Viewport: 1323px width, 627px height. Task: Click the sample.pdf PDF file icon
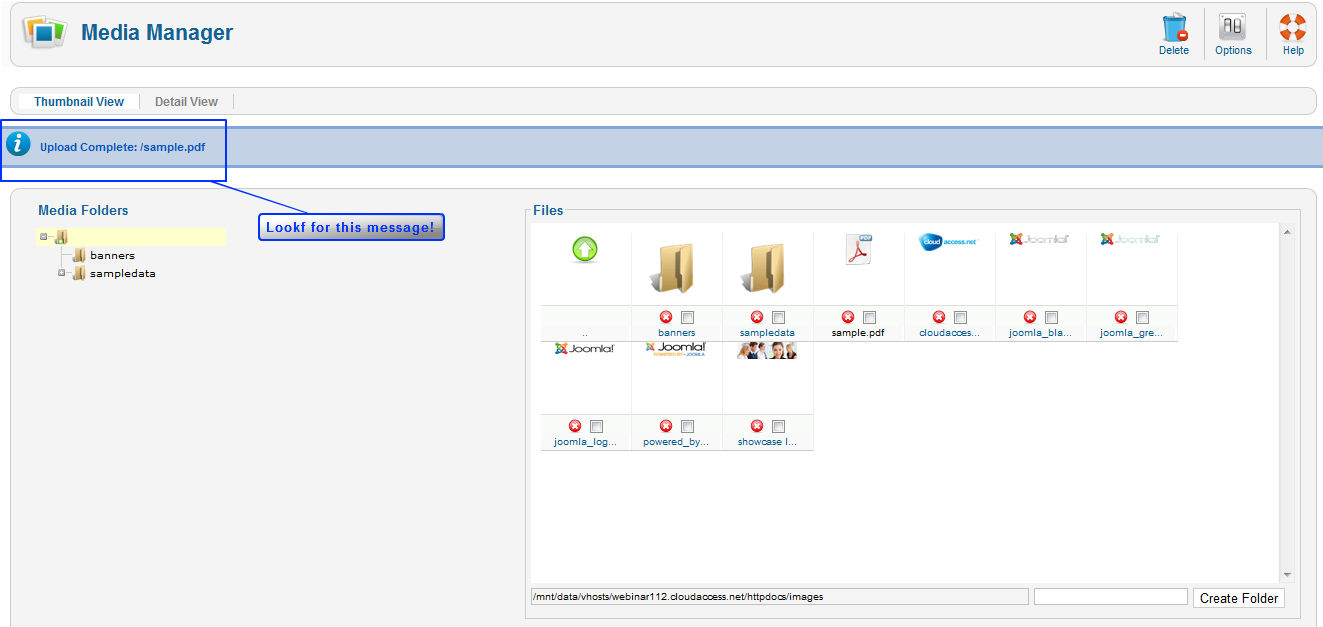[x=859, y=249]
